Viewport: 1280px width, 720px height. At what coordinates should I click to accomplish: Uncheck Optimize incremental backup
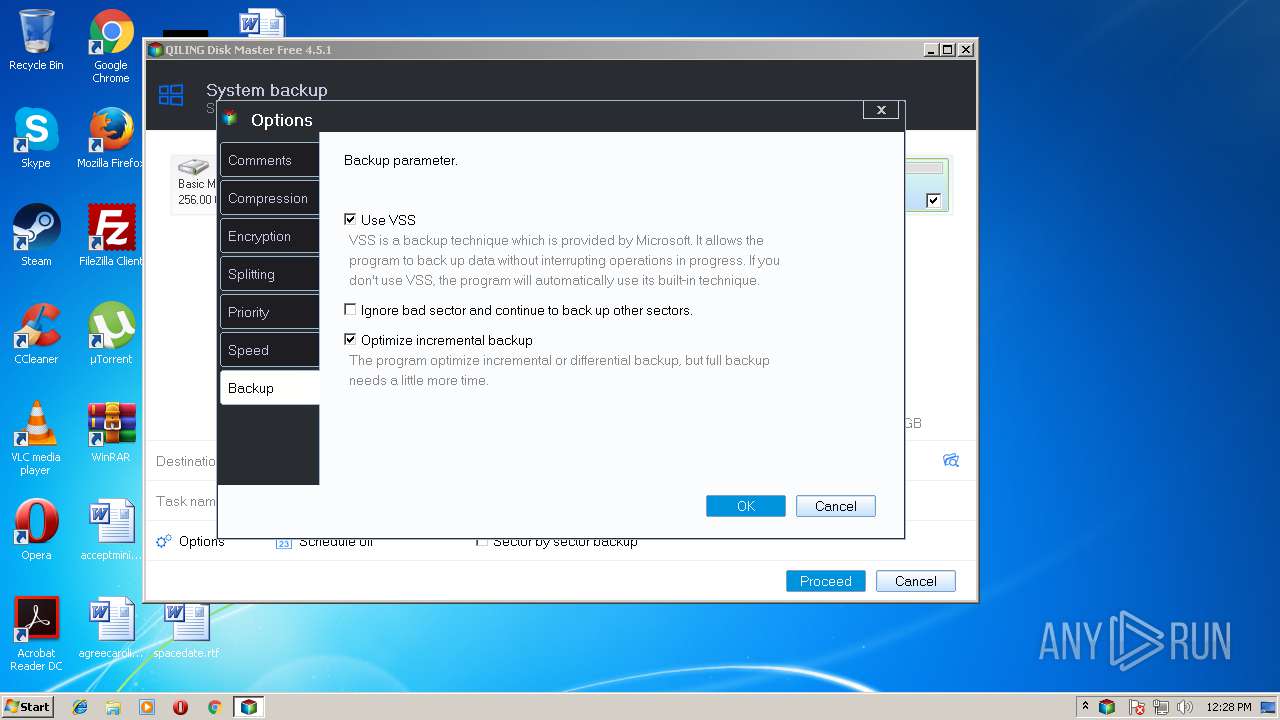point(350,340)
